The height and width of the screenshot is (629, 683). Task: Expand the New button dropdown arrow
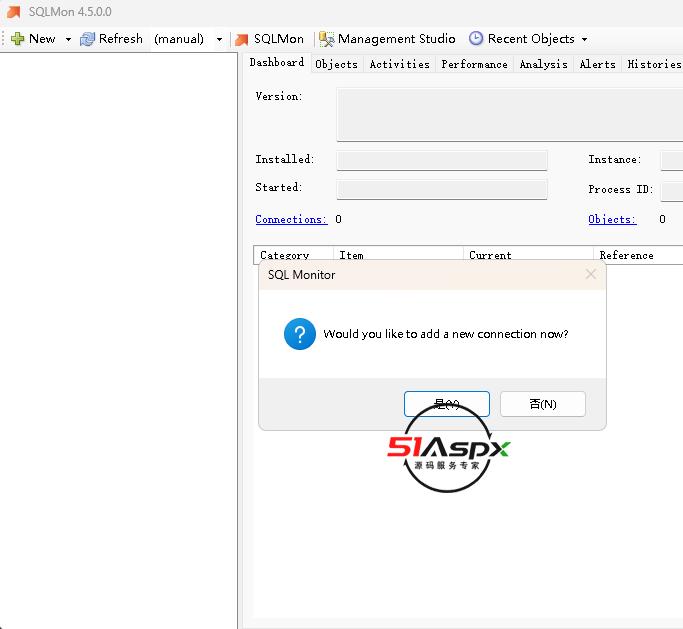[68, 40]
